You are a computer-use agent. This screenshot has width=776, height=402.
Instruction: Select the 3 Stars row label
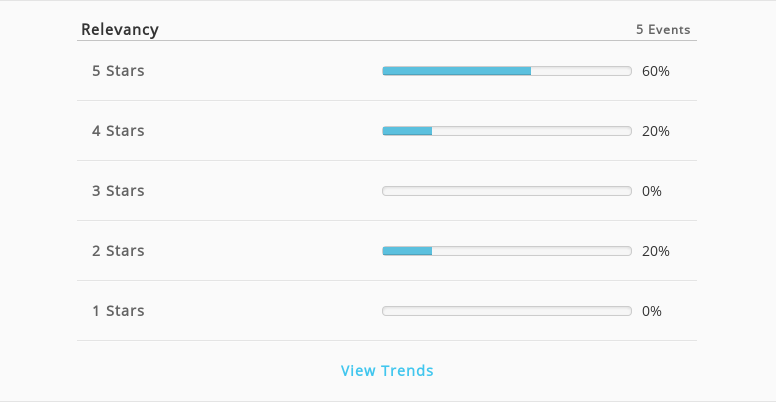118,191
